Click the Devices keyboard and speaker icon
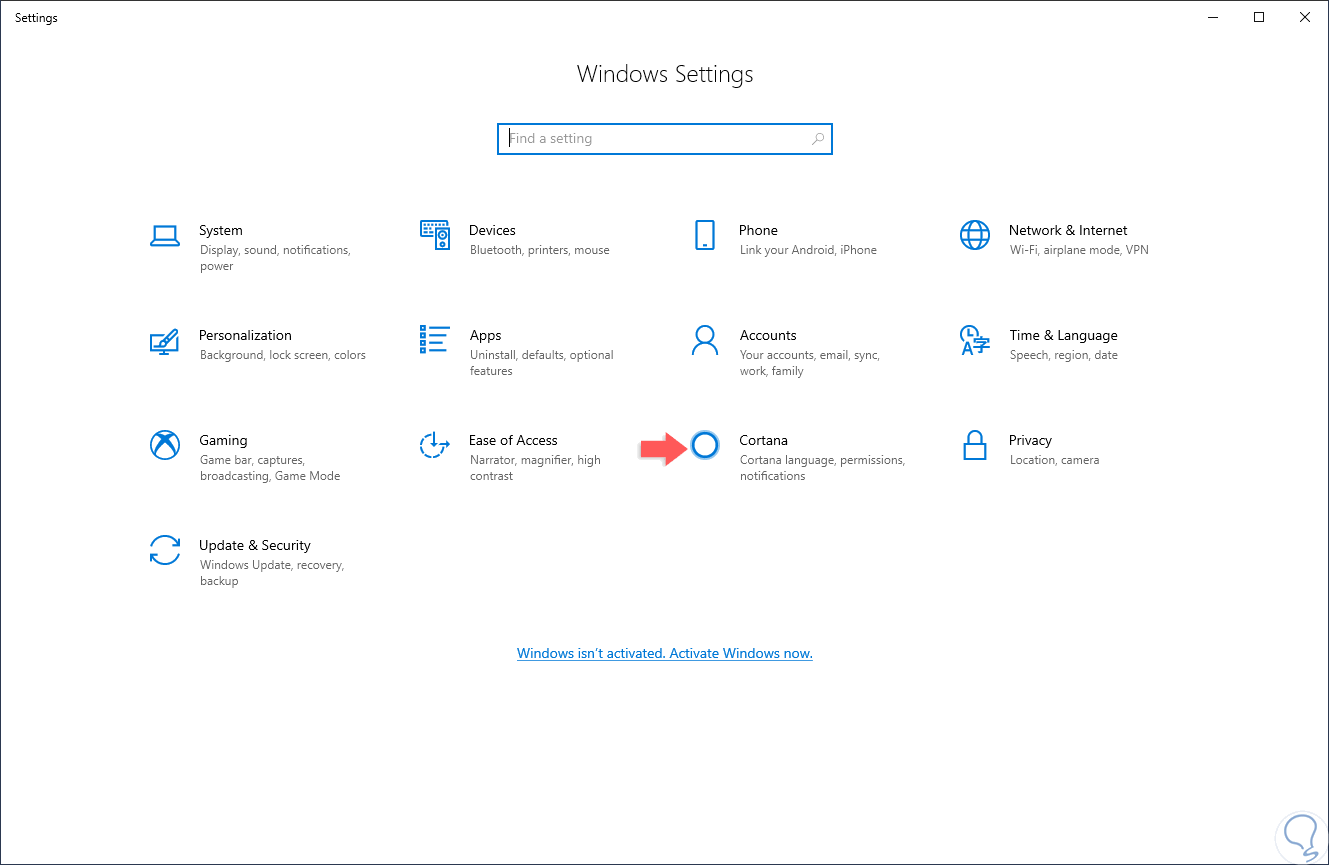Viewport: 1329px width, 865px height. pyautogui.click(x=434, y=235)
